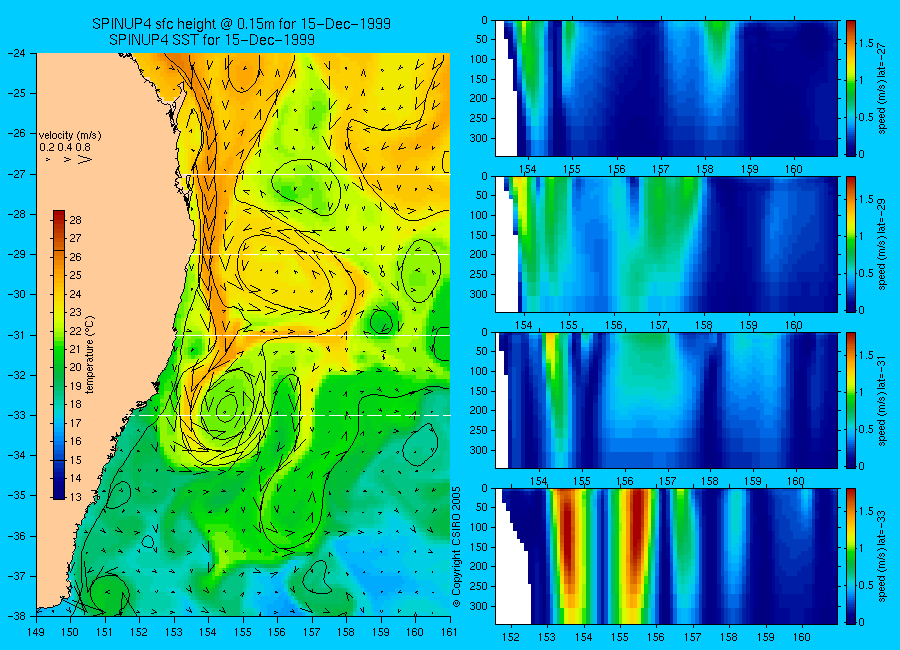Click the lat=-29 speed section panel
Screen dimensions: 900x650
[x=666, y=245]
